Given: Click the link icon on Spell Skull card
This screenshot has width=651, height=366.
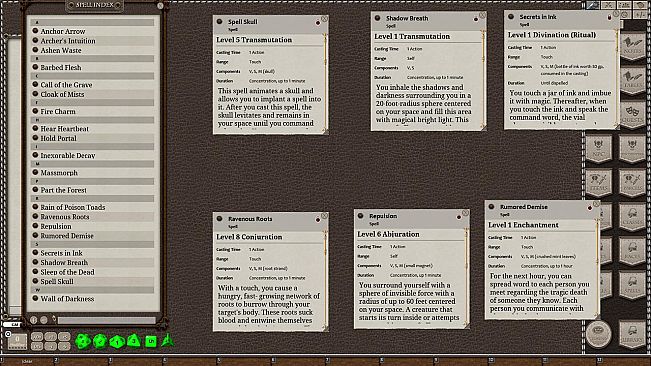Looking at the screenshot, I should click(220, 21).
